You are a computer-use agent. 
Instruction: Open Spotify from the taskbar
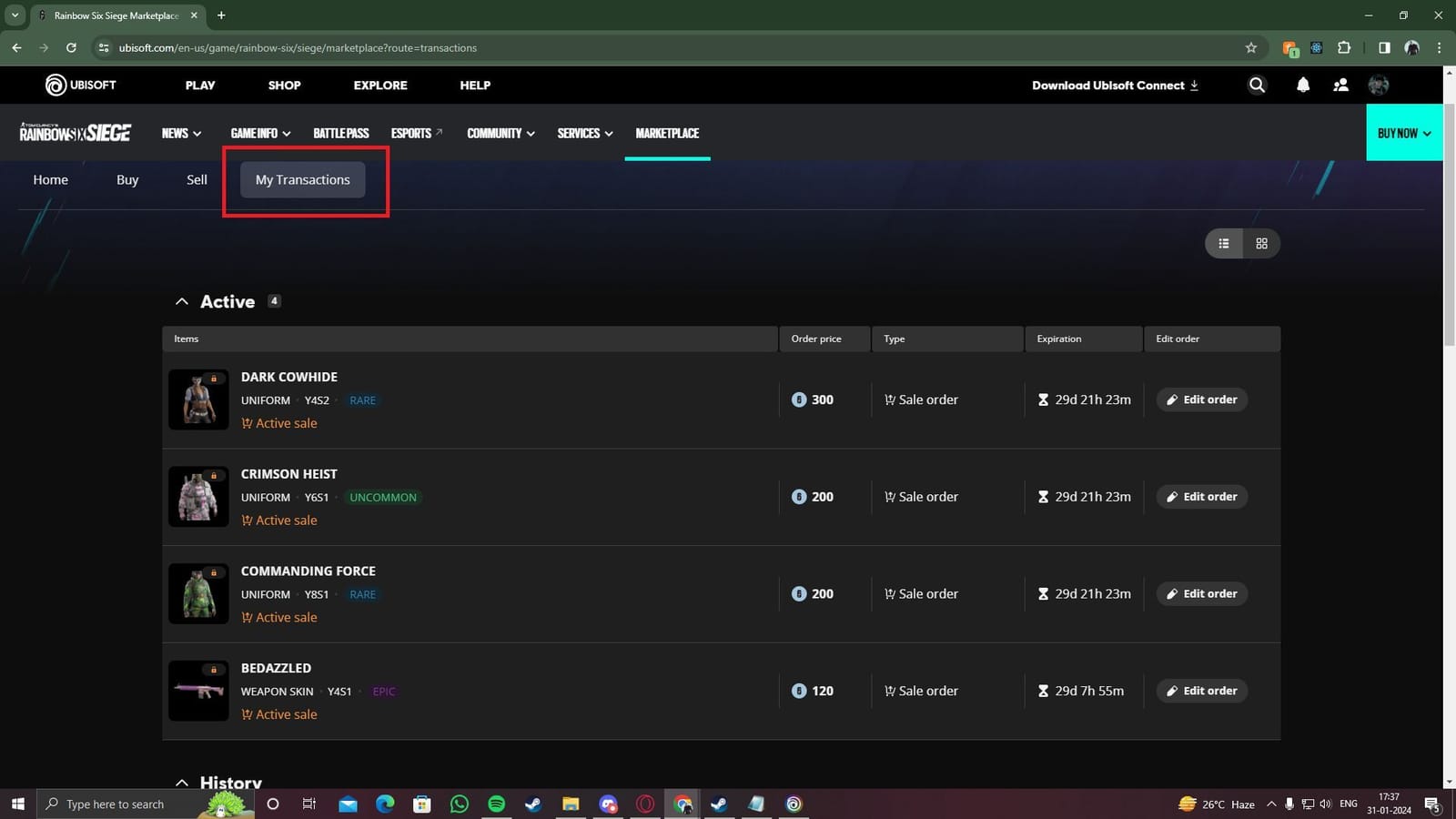pyautogui.click(x=496, y=804)
